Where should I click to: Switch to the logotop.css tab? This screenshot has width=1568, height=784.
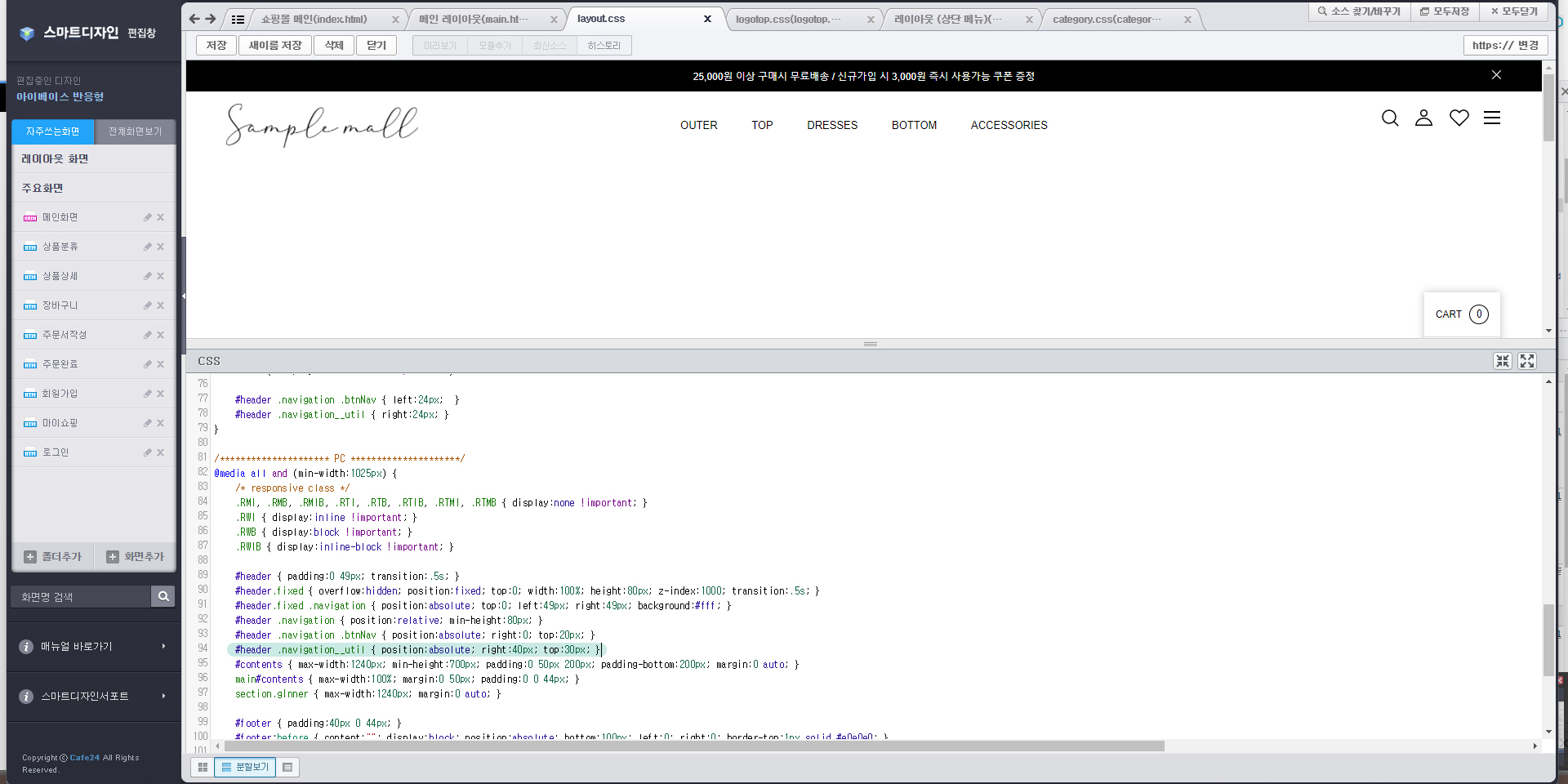coord(787,19)
